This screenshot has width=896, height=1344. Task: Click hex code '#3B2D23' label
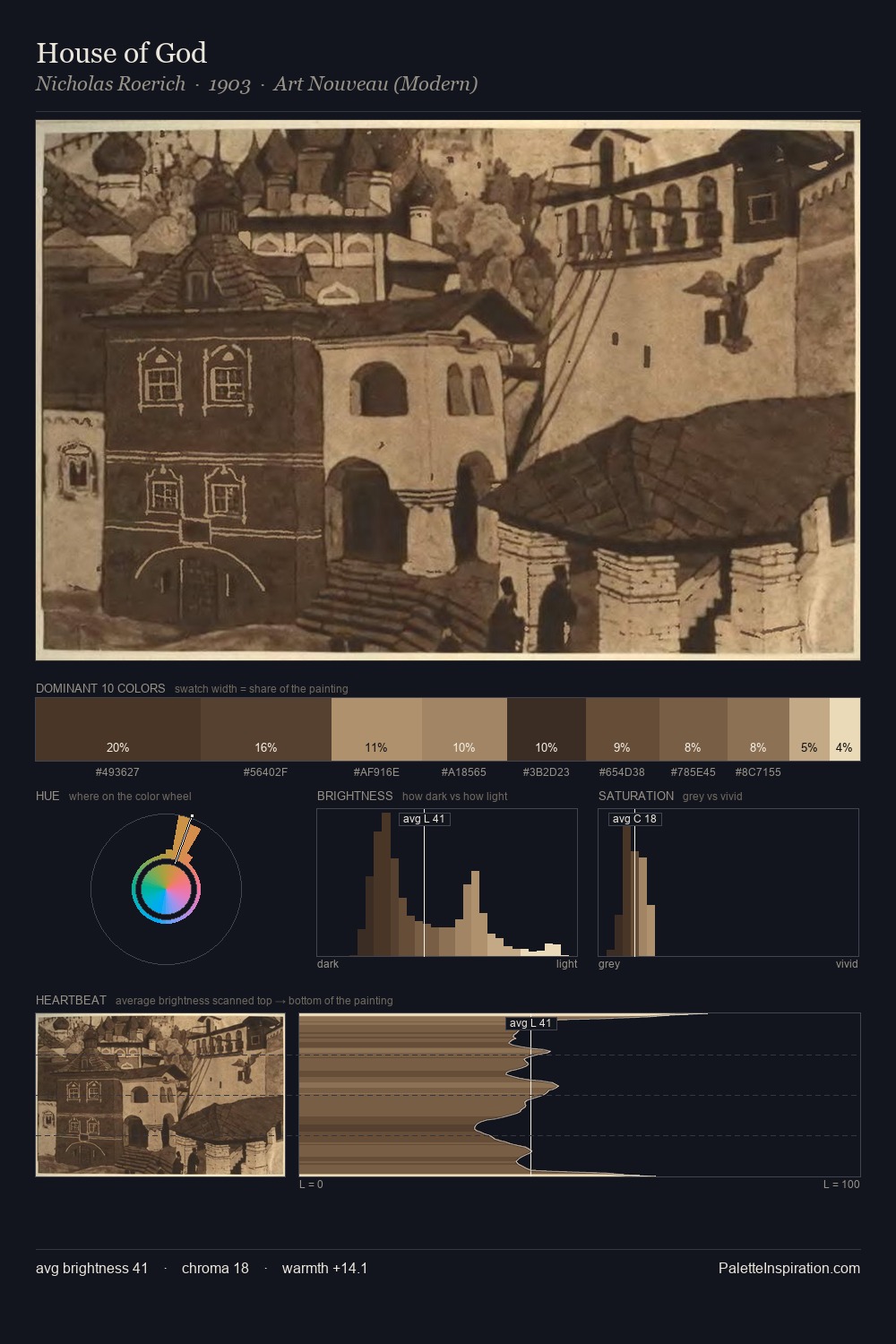(547, 771)
